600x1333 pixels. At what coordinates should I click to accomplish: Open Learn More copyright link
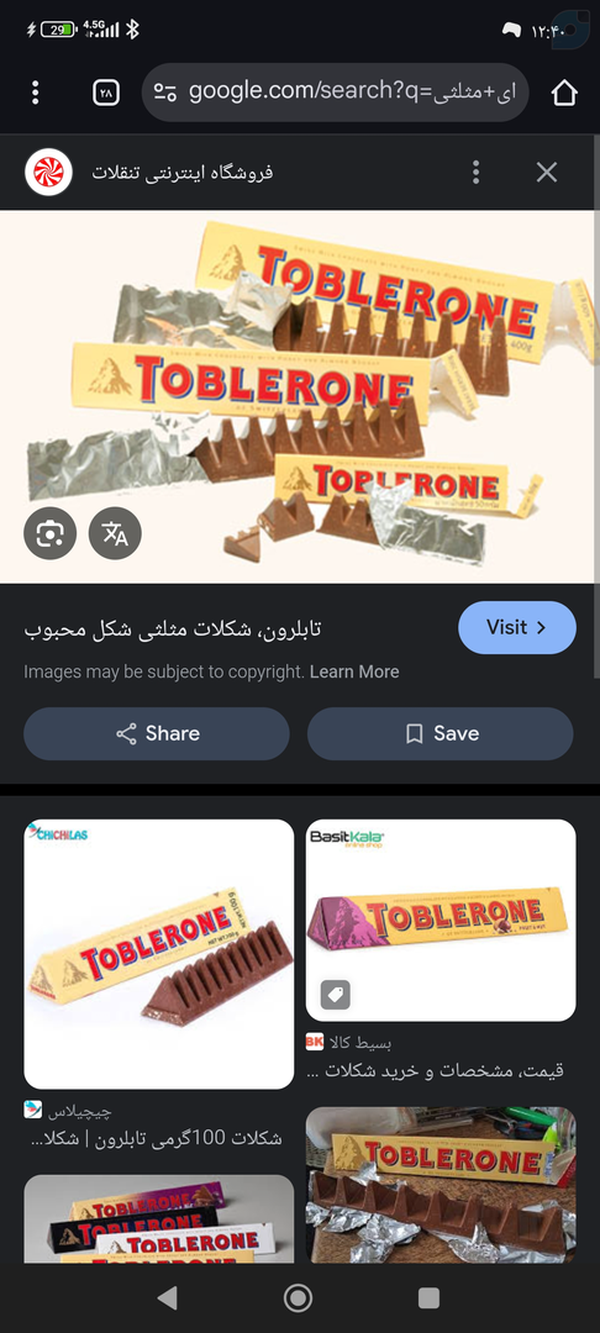[354, 672]
